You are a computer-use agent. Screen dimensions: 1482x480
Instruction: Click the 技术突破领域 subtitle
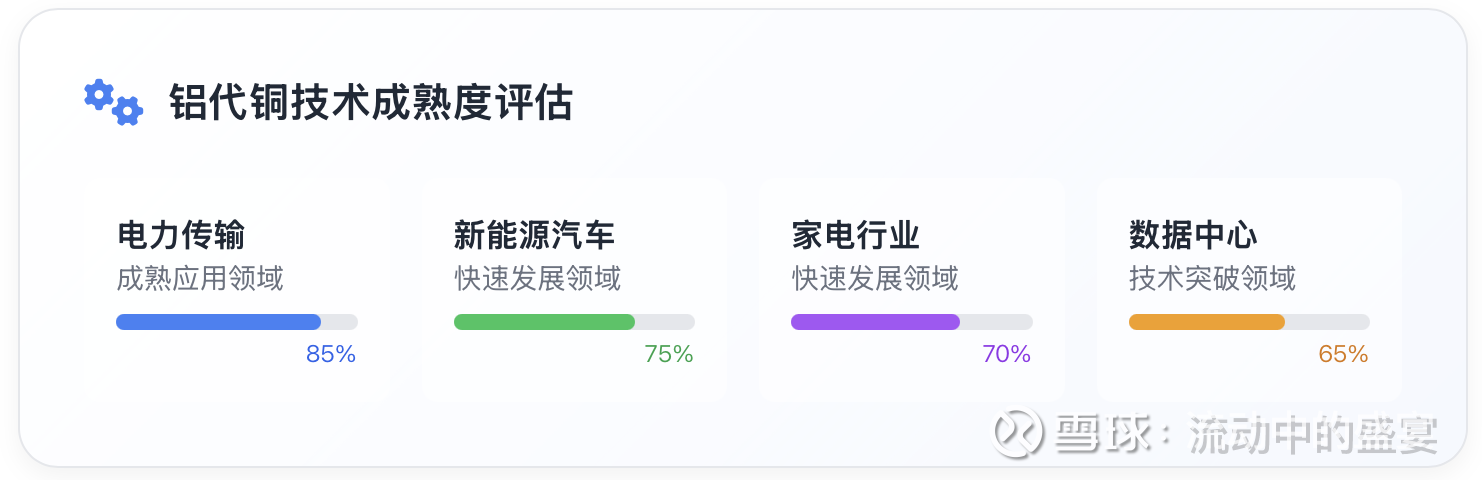1212,278
